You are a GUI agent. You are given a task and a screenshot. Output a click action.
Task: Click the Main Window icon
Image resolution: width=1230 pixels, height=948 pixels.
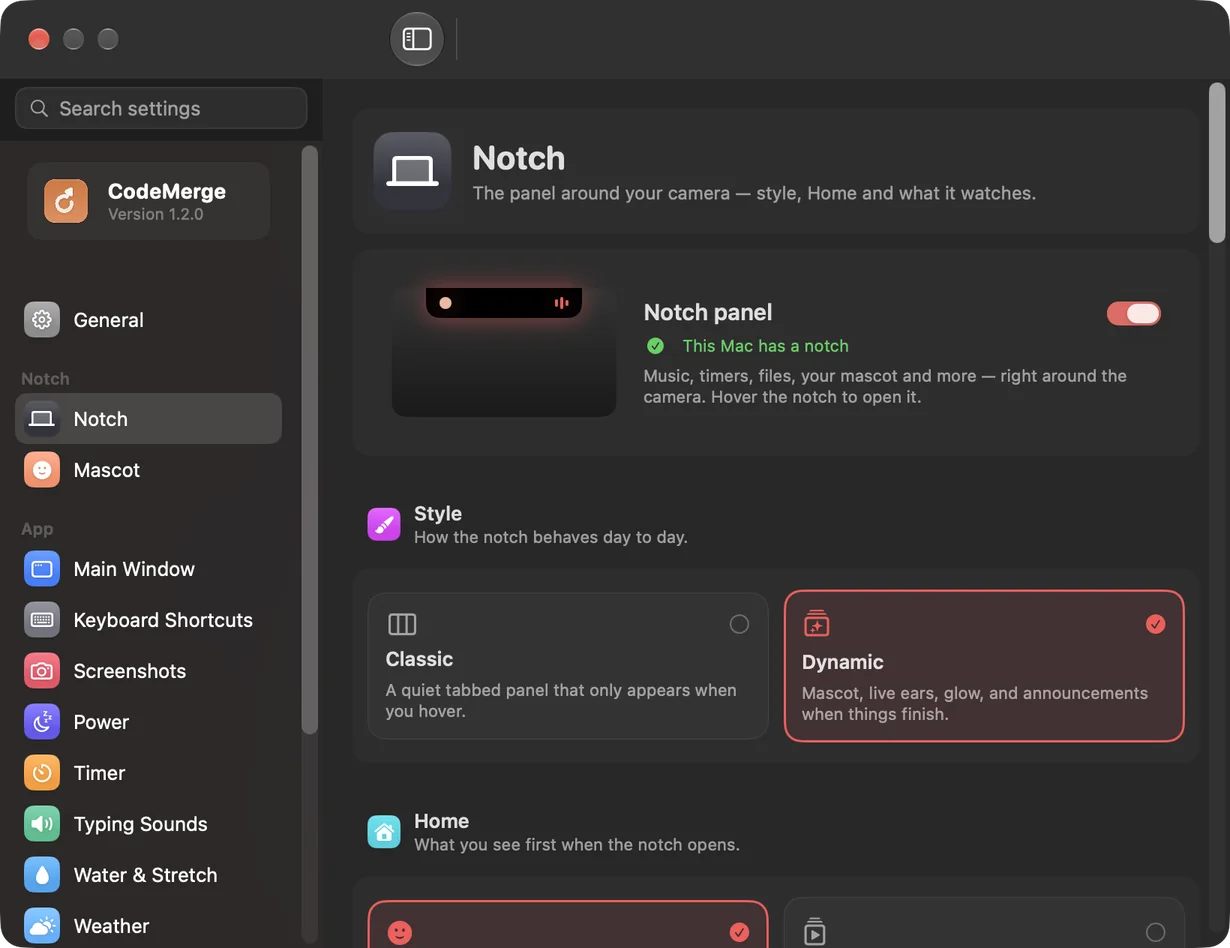tap(42, 569)
